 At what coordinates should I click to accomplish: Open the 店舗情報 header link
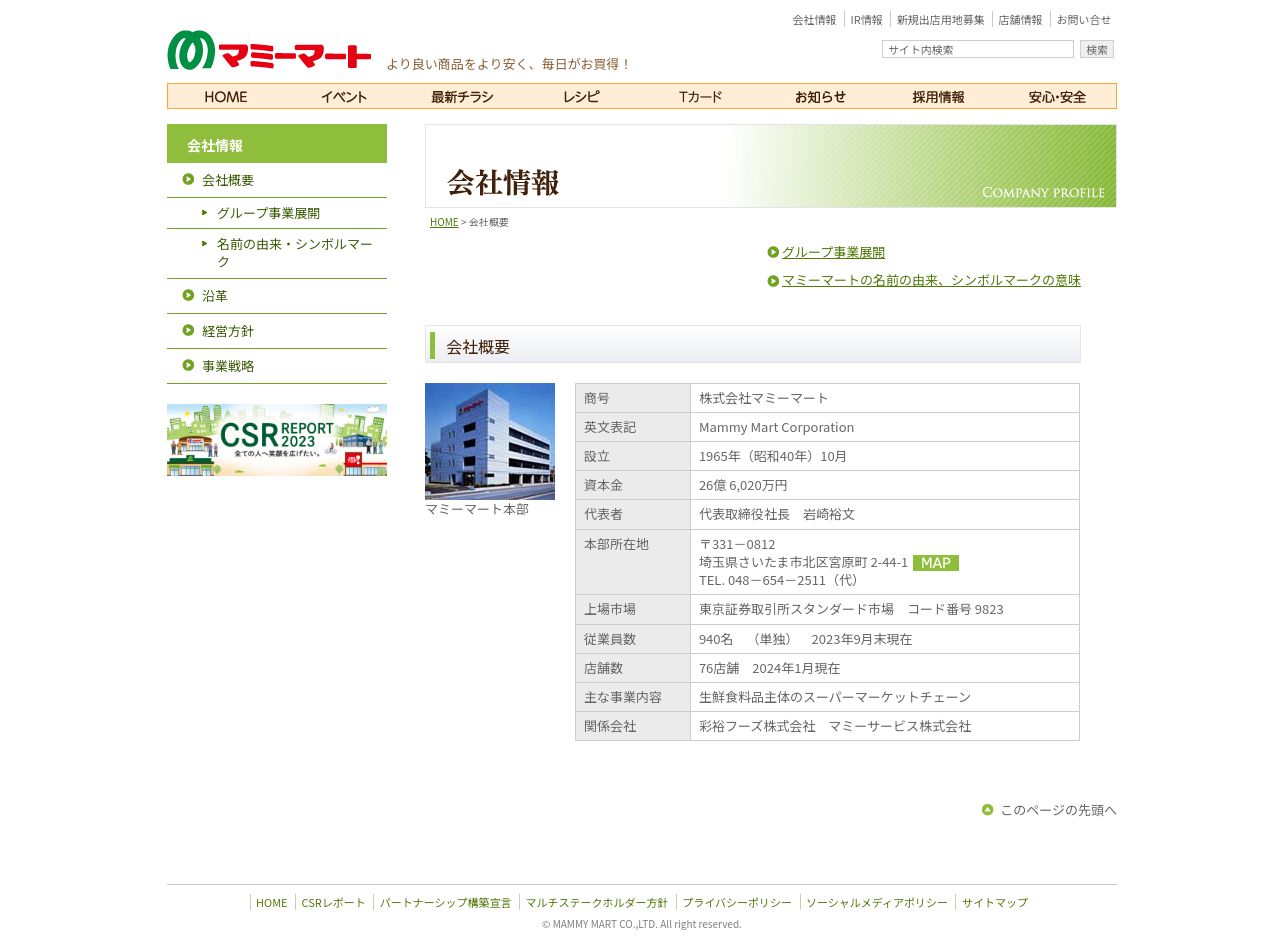point(1020,20)
